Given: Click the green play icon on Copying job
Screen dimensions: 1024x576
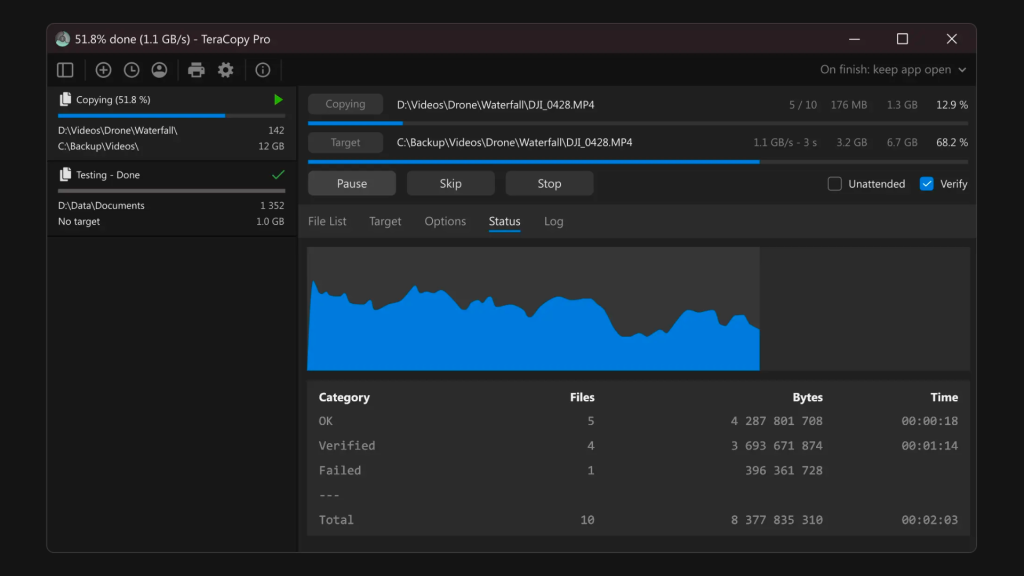Looking at the screenshot, I should 278,100.
